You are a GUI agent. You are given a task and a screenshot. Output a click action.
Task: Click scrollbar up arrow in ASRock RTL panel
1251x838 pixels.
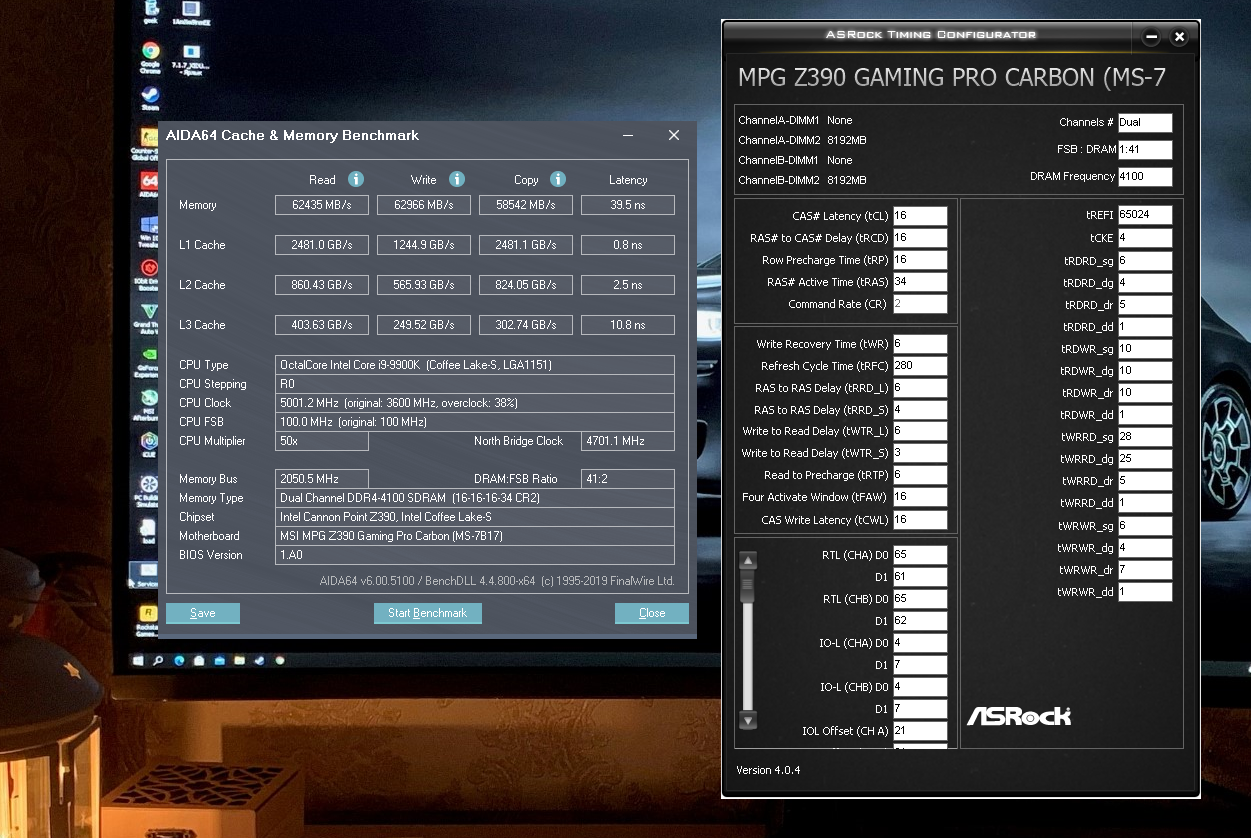(x=748, y=560)
